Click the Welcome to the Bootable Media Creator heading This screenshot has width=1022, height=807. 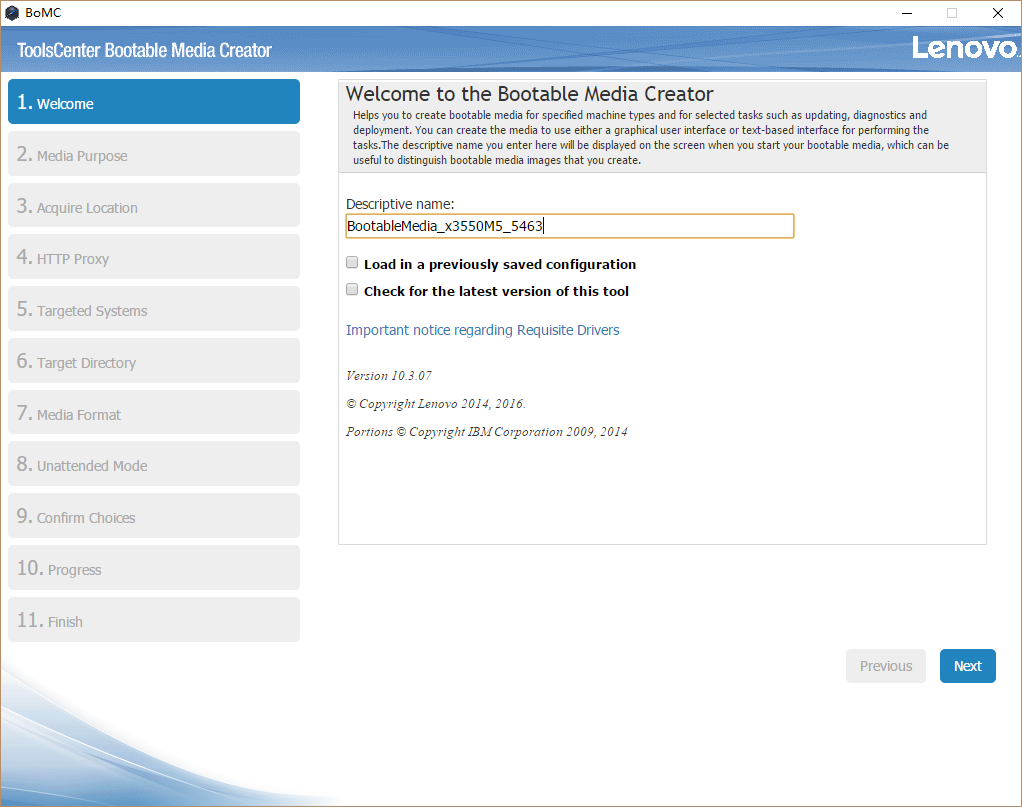[x=529, y=94]
